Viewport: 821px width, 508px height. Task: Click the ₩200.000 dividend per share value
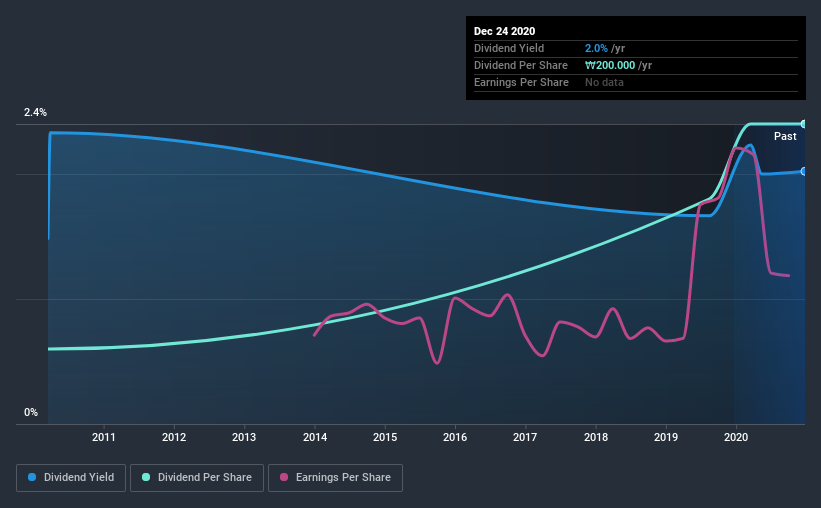(x=610, y=65)
